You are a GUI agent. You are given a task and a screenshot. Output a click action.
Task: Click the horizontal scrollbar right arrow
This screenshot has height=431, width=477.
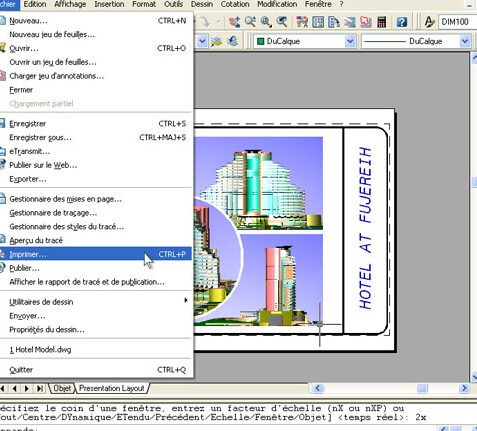(464, 388)
